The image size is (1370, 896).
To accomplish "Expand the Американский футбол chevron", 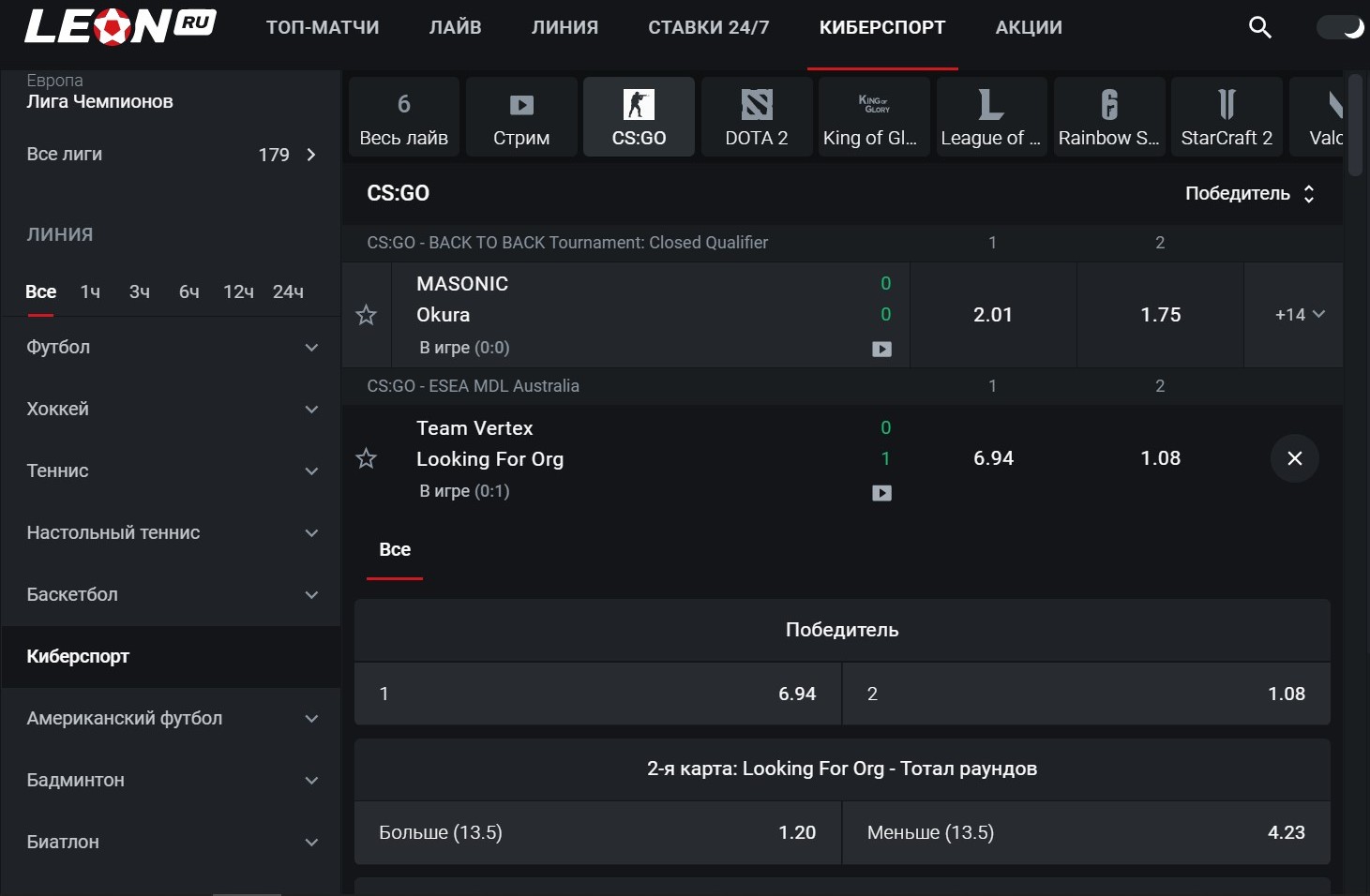I will (x=311, y=719).
